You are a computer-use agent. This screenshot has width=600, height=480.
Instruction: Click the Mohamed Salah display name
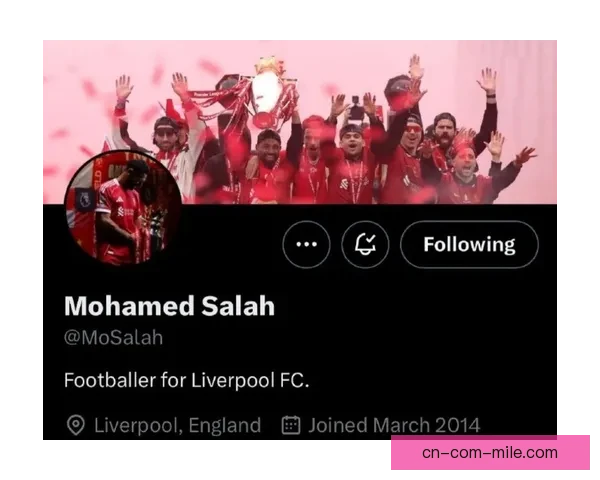click(169, 306)
